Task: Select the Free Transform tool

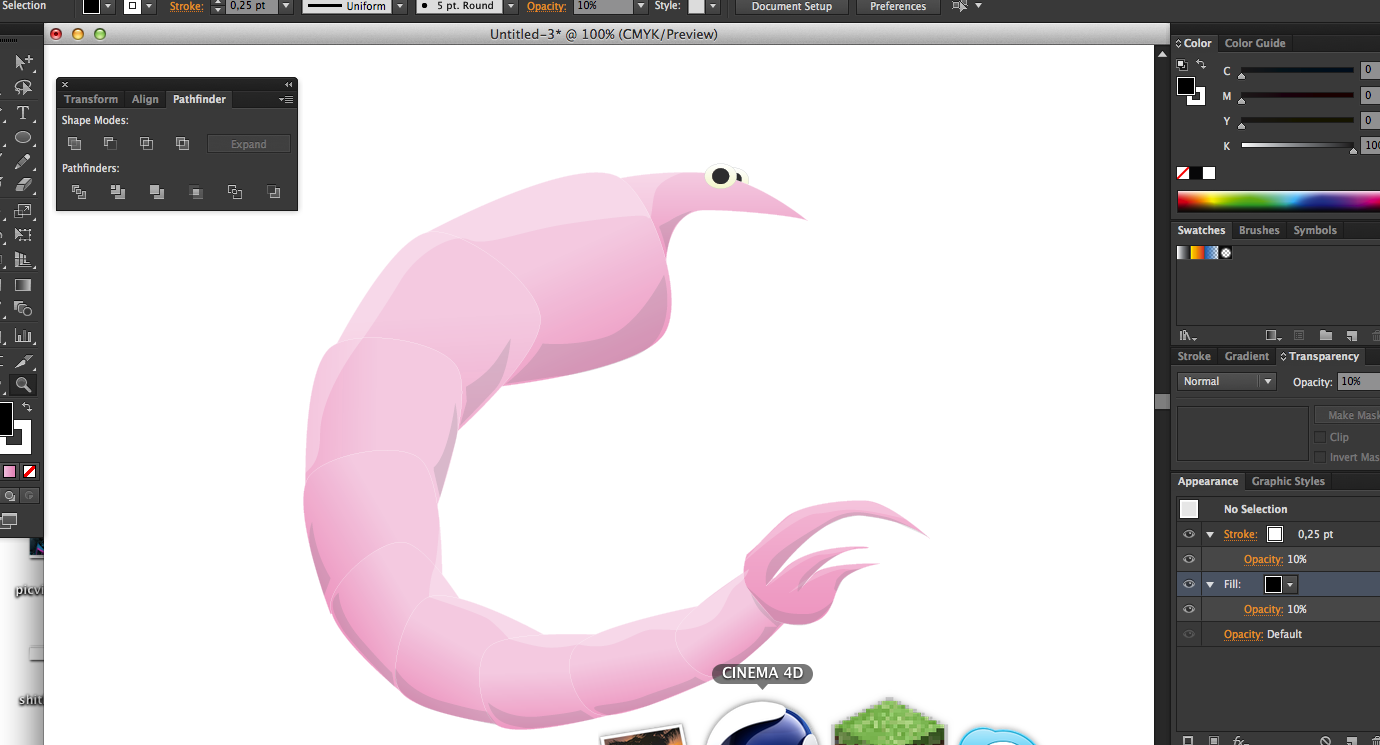Action: pyautogui.click(x=23, y=236)
